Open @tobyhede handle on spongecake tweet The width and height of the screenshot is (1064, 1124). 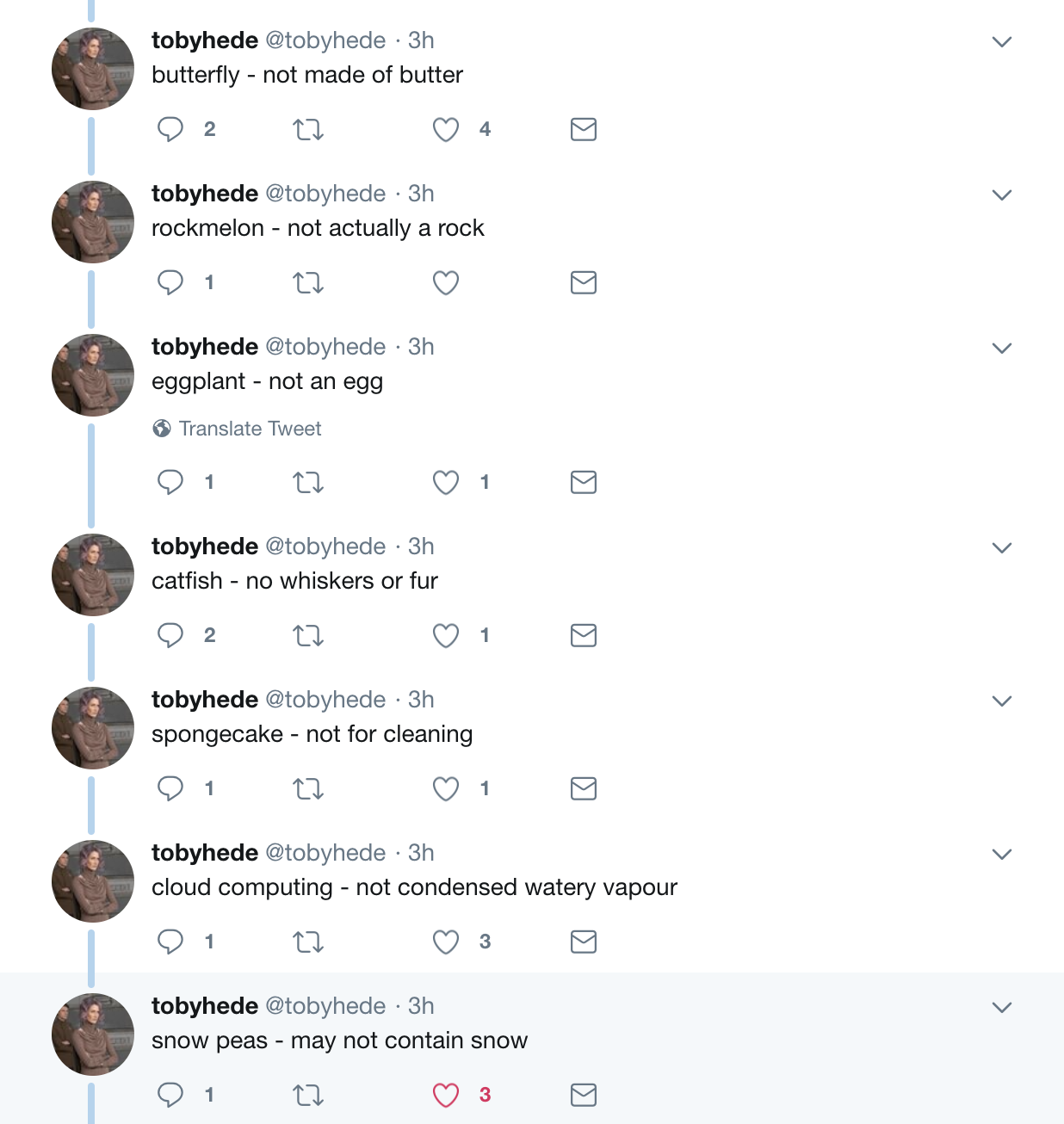click(325, 700)
